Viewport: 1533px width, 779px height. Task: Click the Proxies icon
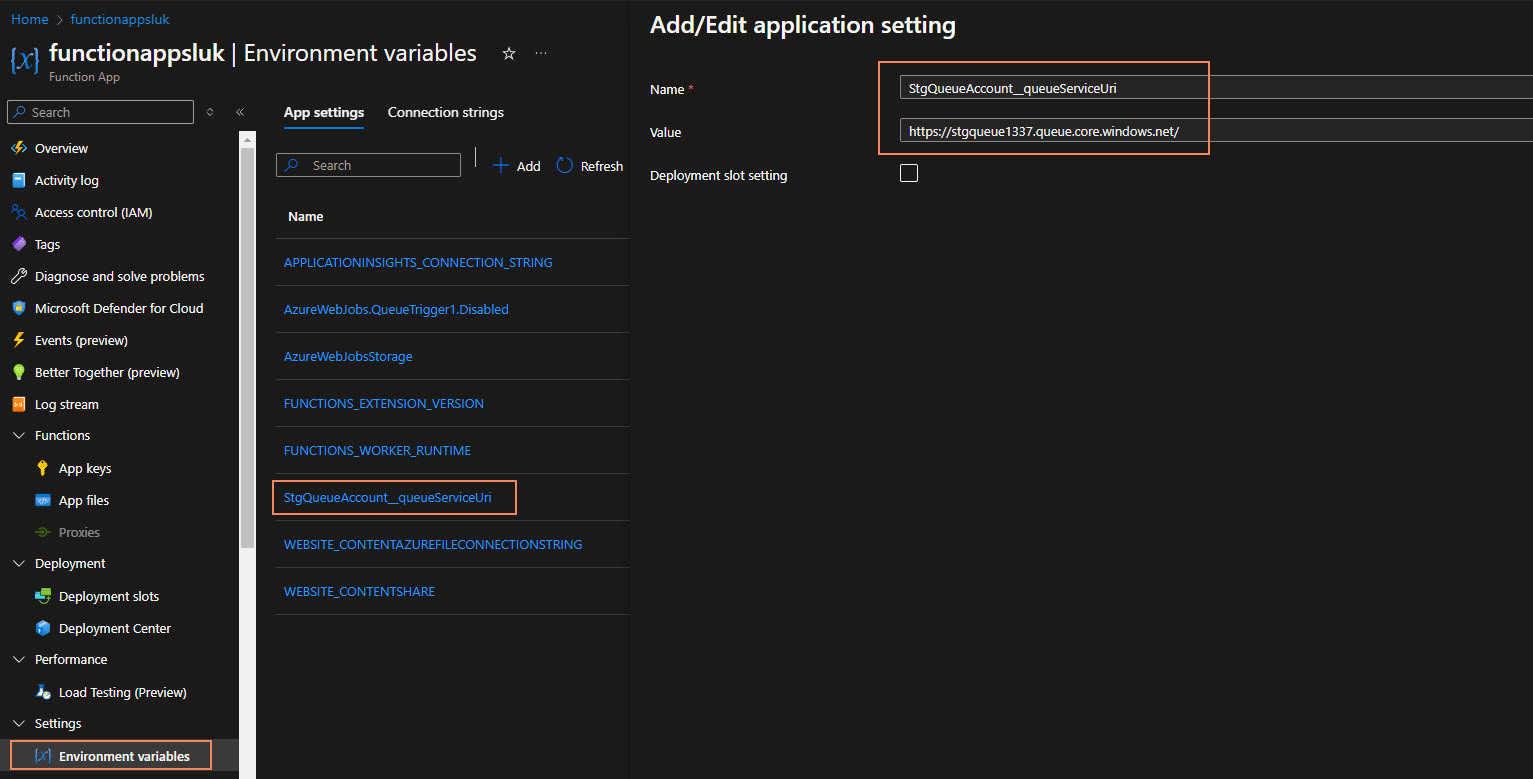42,532
